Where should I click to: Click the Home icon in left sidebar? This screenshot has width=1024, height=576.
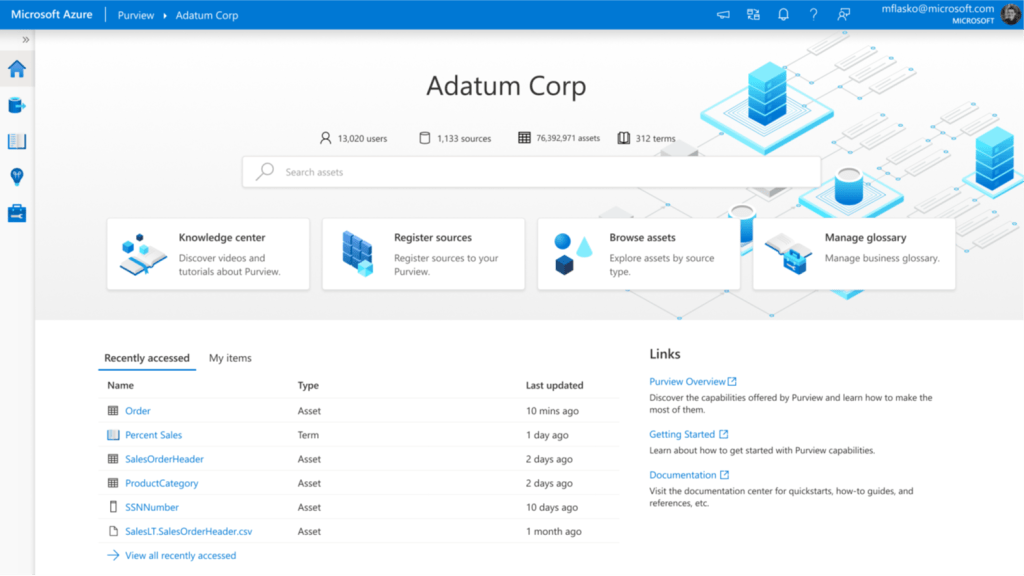click(x=17, y=70)
